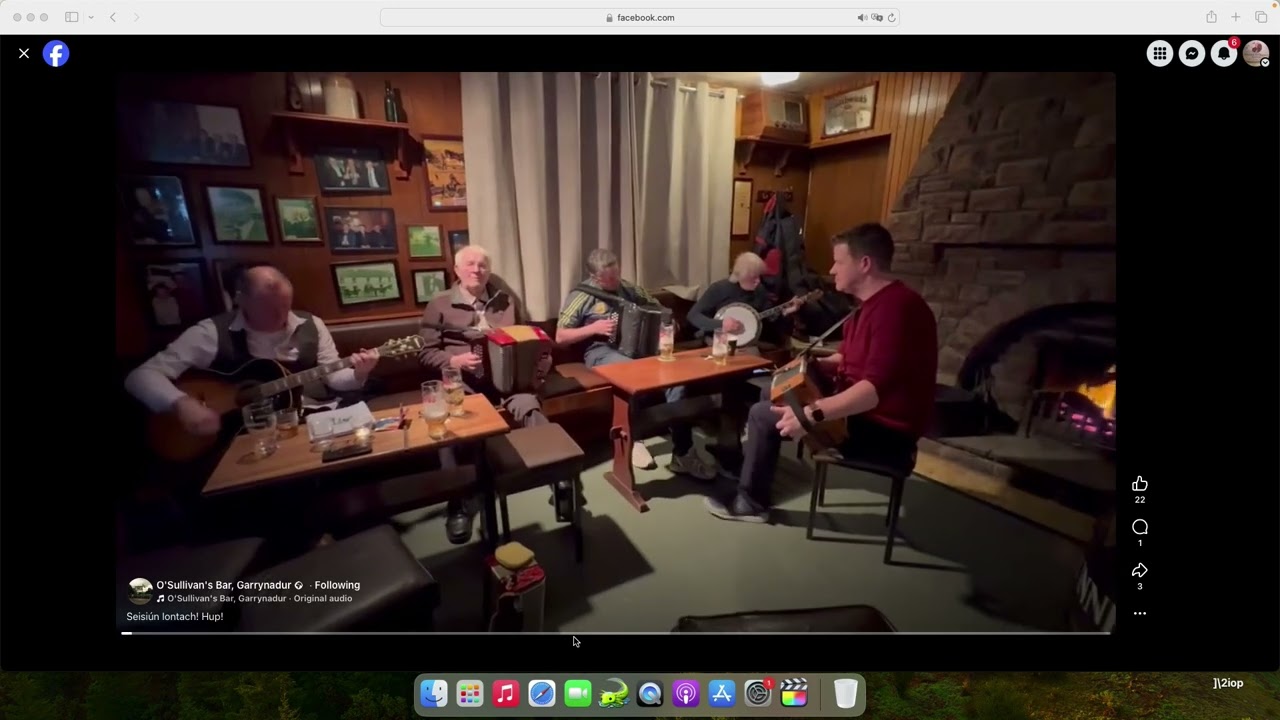Click the facebook.com address bar
The image size is (1280, 720).
click(640, 17)
